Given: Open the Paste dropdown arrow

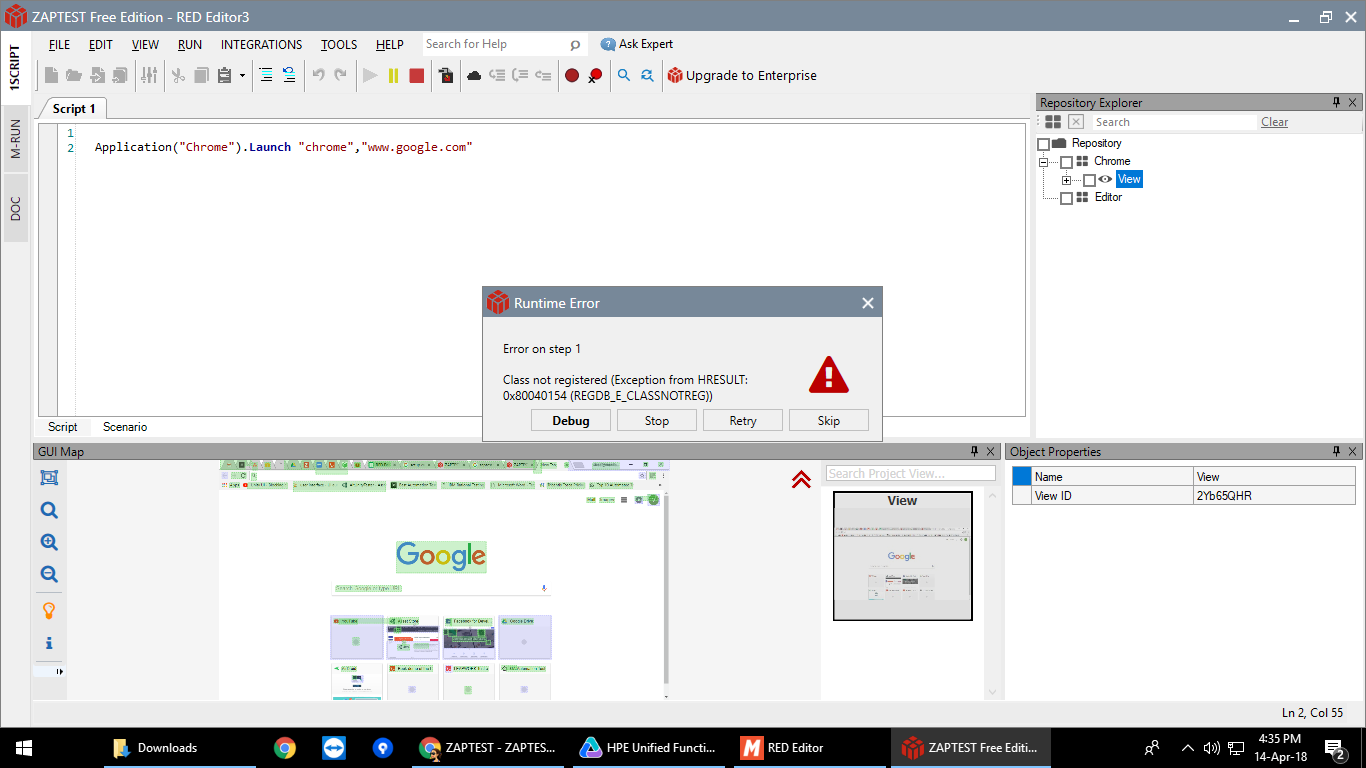Looking at the screenshot, I should [x=242, y=75].
